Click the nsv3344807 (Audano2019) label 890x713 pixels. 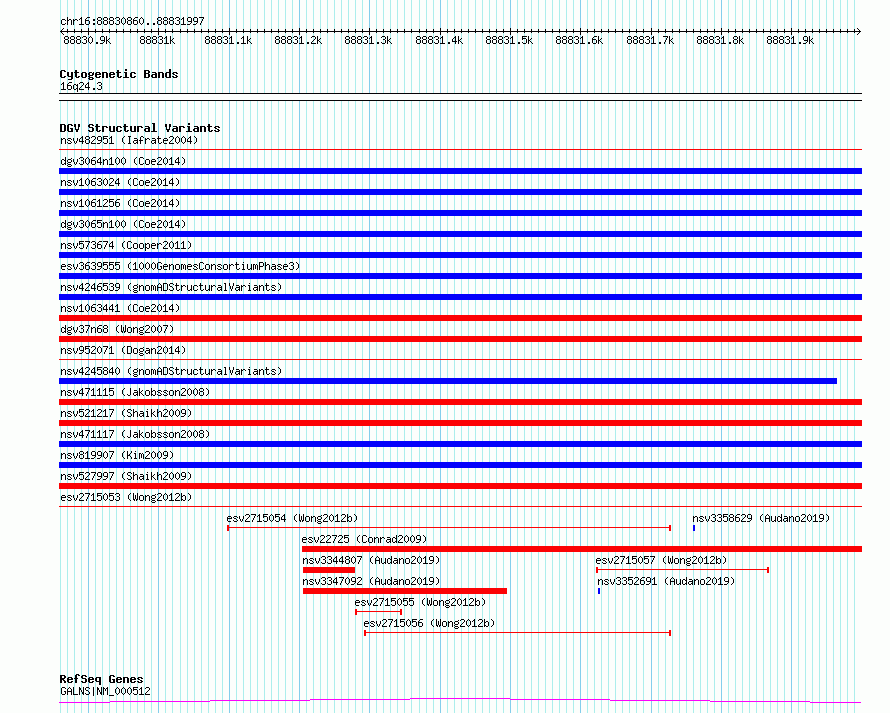[371, 560]
